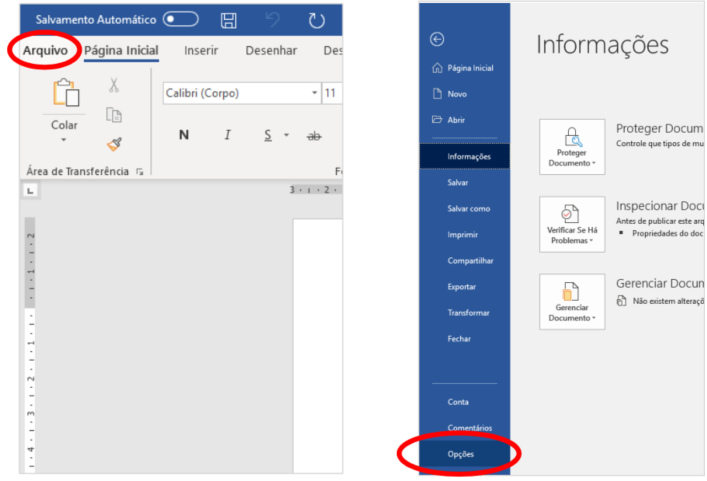Click the Colar paste clipboard icon
Image resolution: width=707 pixels, height=481 pixels.
click(66, 93)
